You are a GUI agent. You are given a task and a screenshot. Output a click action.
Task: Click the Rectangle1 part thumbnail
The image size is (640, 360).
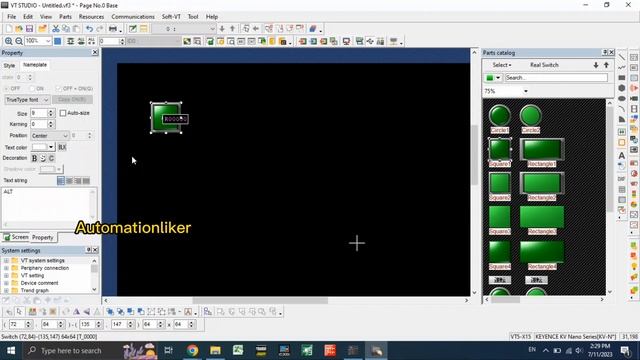(x=542, y=149)
